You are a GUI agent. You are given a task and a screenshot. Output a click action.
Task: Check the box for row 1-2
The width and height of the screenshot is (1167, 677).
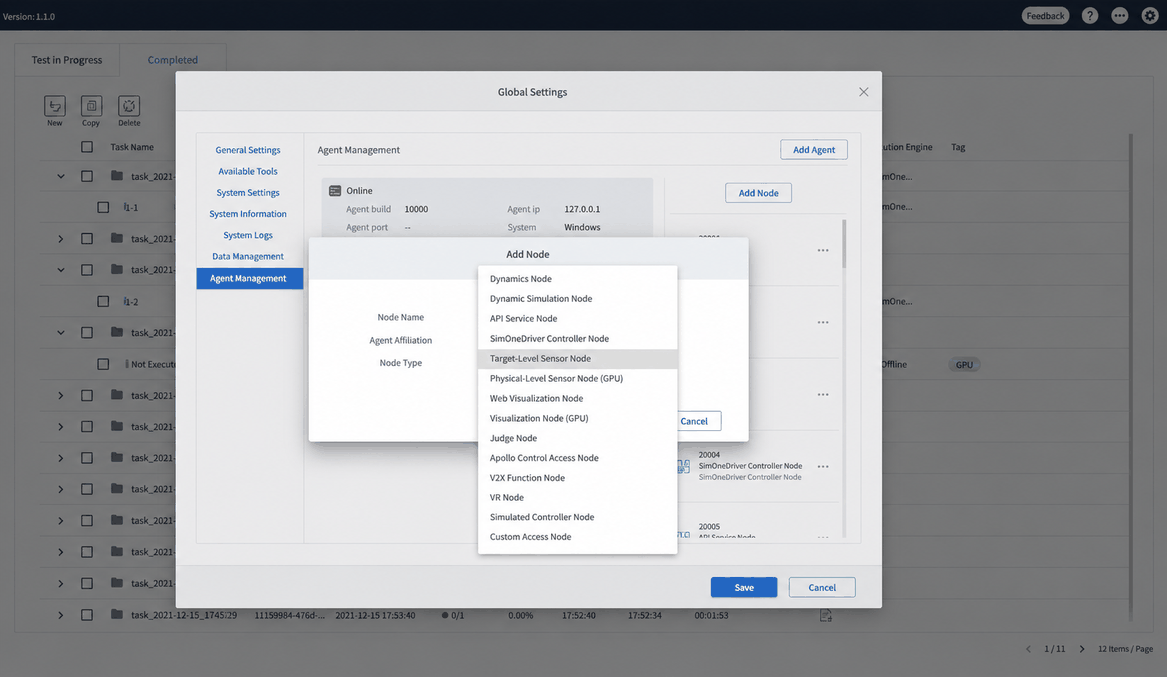click(103, 301)
